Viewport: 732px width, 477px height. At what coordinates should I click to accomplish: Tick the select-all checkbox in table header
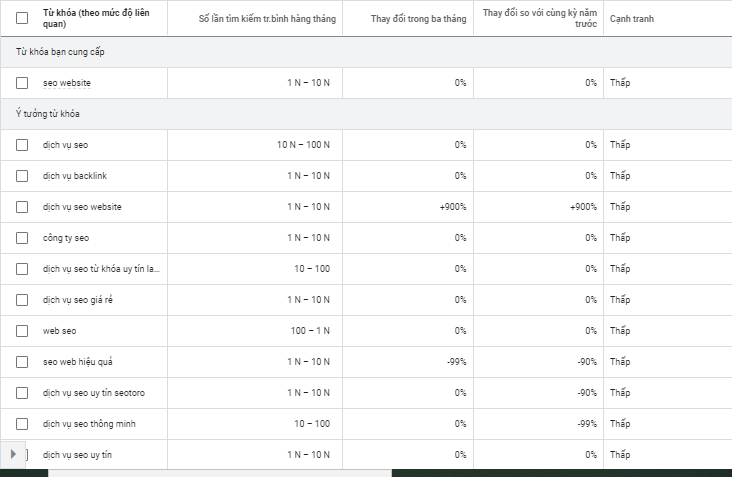pos(22,17)
